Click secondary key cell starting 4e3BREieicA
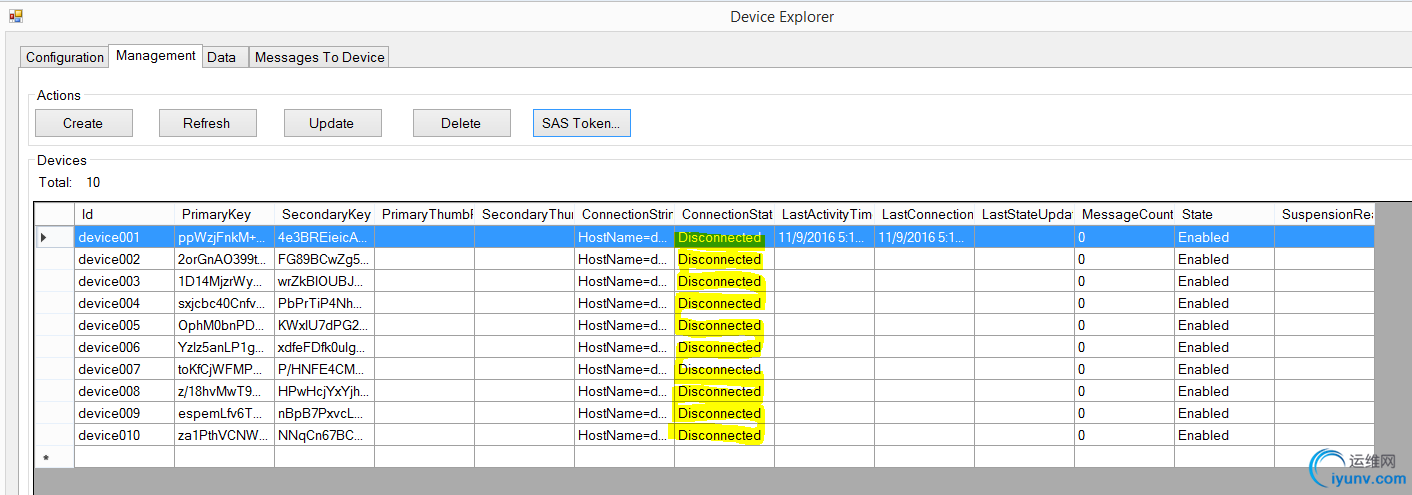The height and width of the screenshot is (495, 1412). [324, 237]
